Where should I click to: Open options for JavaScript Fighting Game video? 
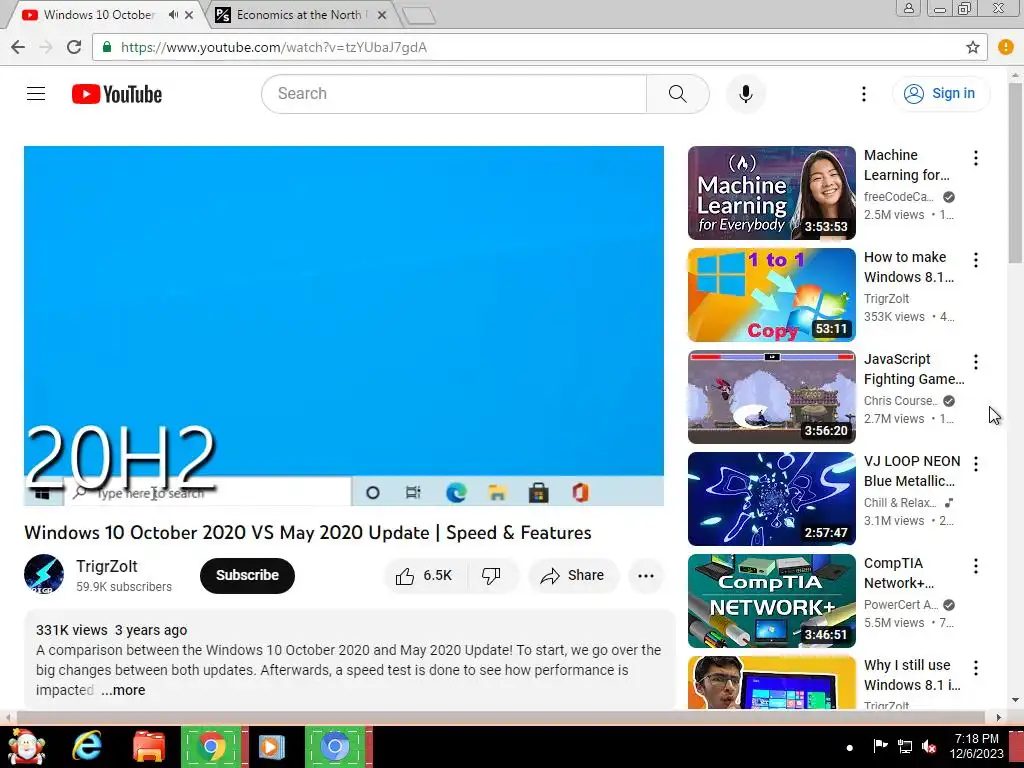pyautogui.click(x=975, y=362)
